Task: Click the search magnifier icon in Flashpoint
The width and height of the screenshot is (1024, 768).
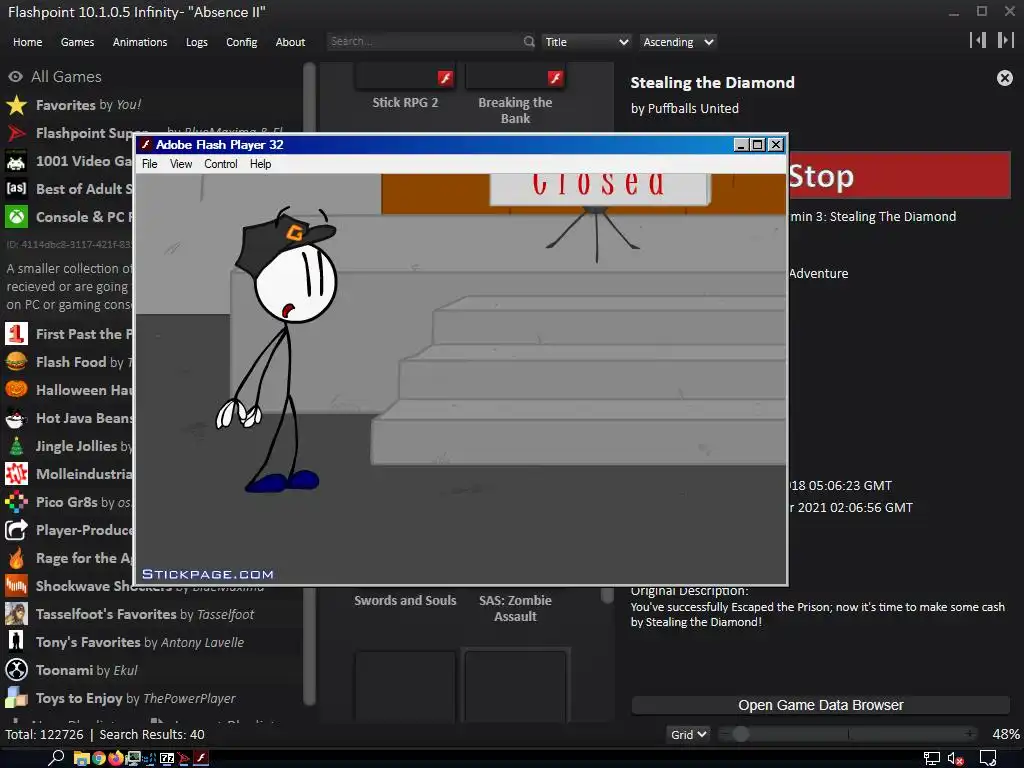Action: [528, 42]
